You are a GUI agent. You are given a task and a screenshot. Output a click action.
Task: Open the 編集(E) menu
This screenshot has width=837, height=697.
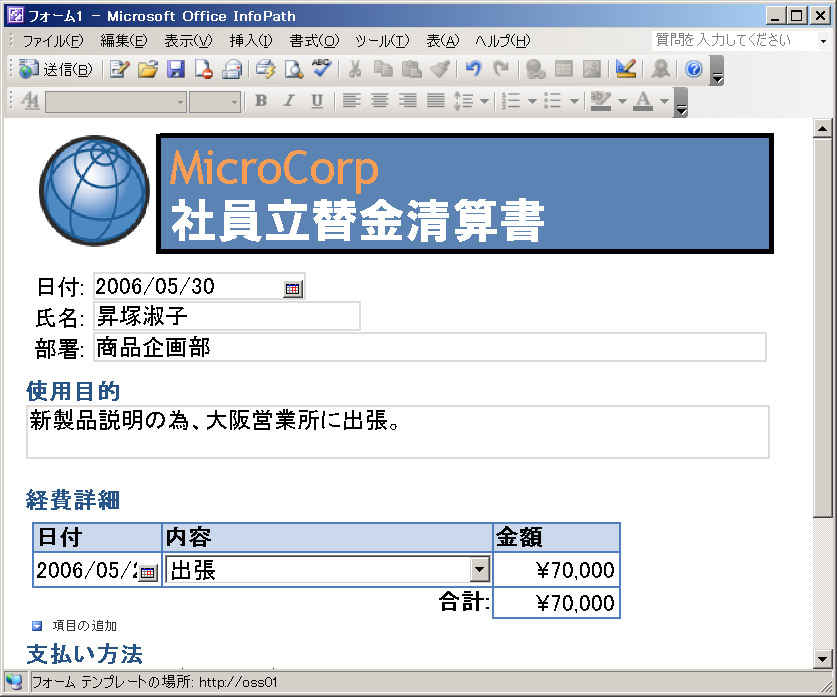click(x=124, y=41)
